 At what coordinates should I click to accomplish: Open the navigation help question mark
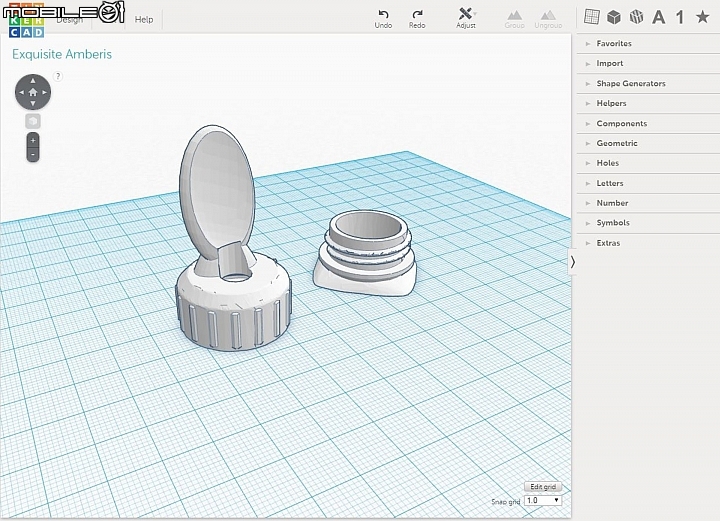tap(58, 76)
